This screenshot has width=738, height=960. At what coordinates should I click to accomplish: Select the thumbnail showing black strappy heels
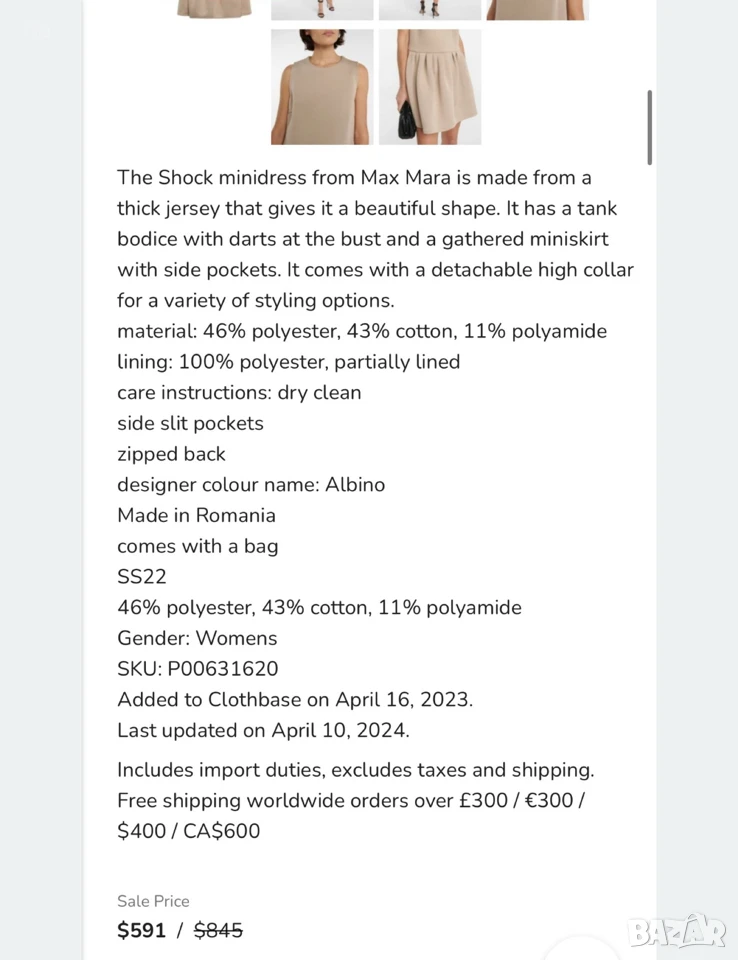click(x=430, y=9)
